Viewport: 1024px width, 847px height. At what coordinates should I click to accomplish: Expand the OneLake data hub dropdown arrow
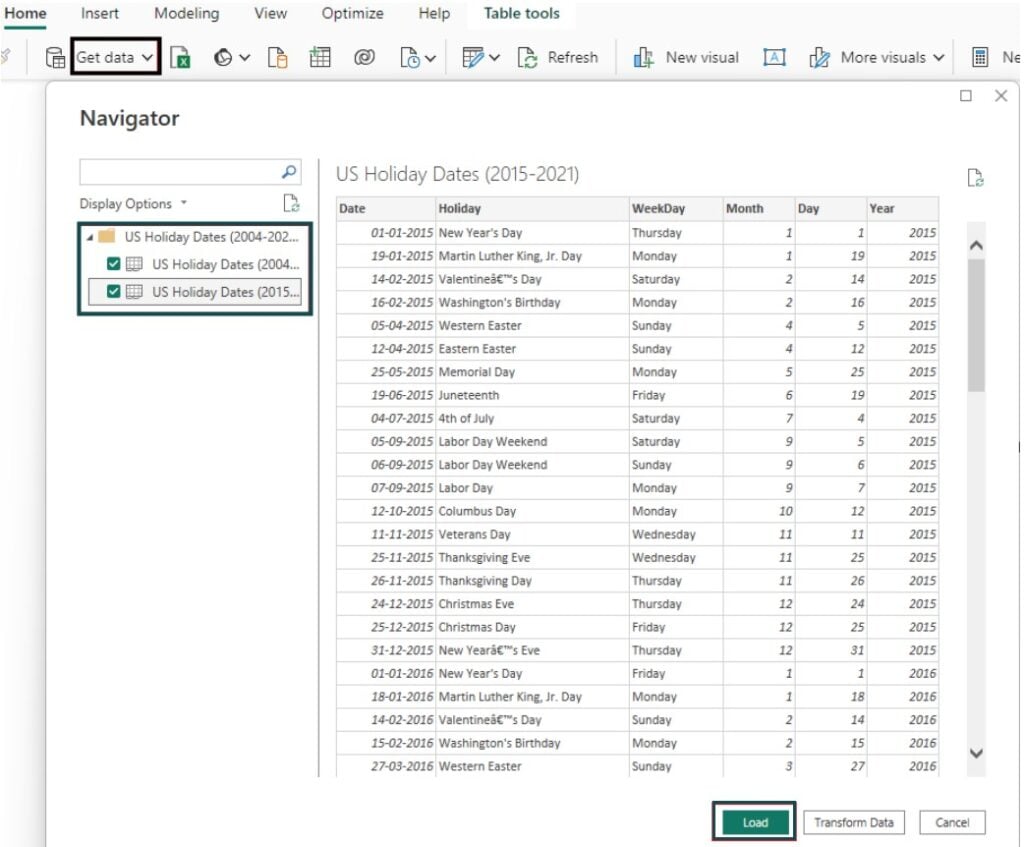(244, 57)
